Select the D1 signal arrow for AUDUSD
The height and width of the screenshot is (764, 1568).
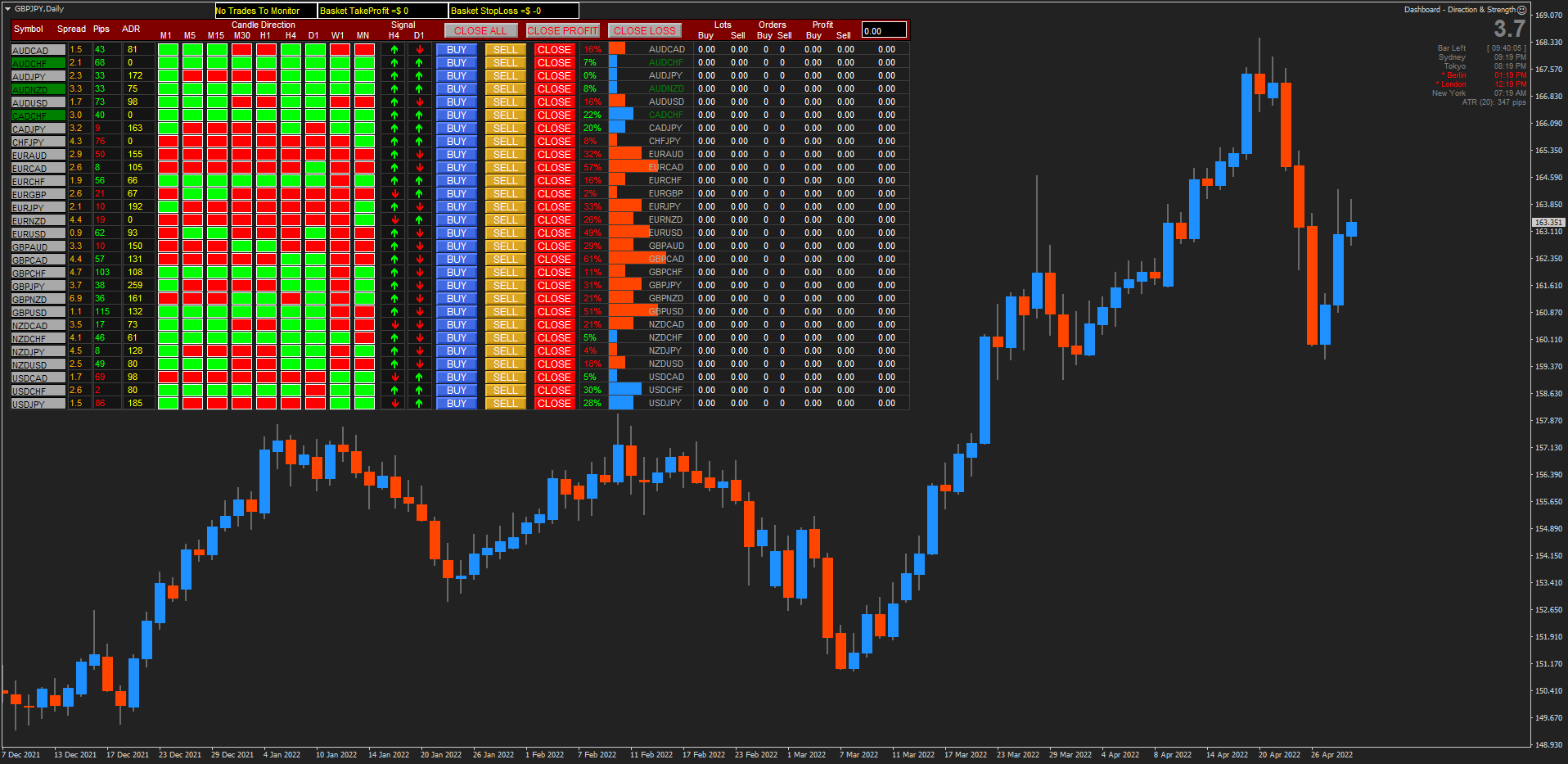tap(419, 102)
